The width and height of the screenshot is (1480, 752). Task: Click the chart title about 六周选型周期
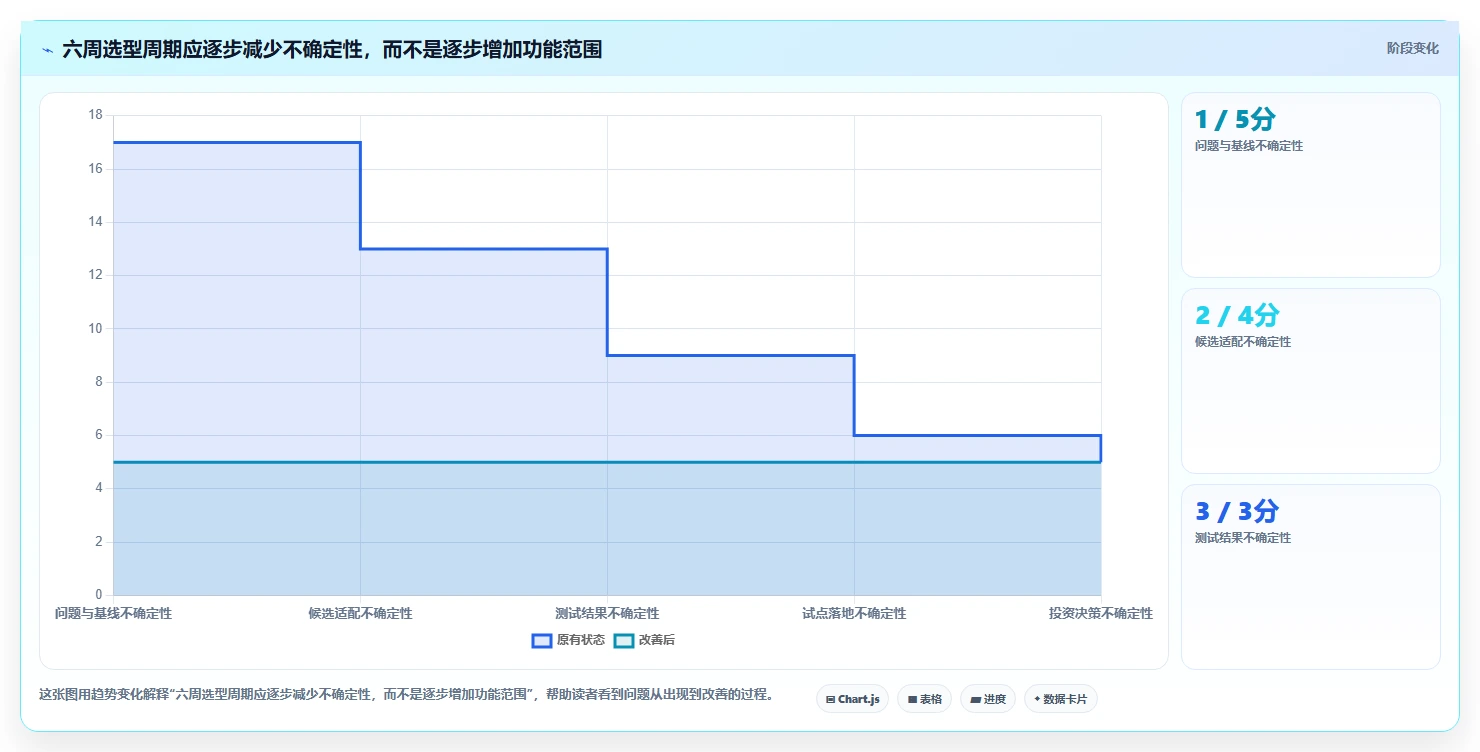tap(332, 49)
